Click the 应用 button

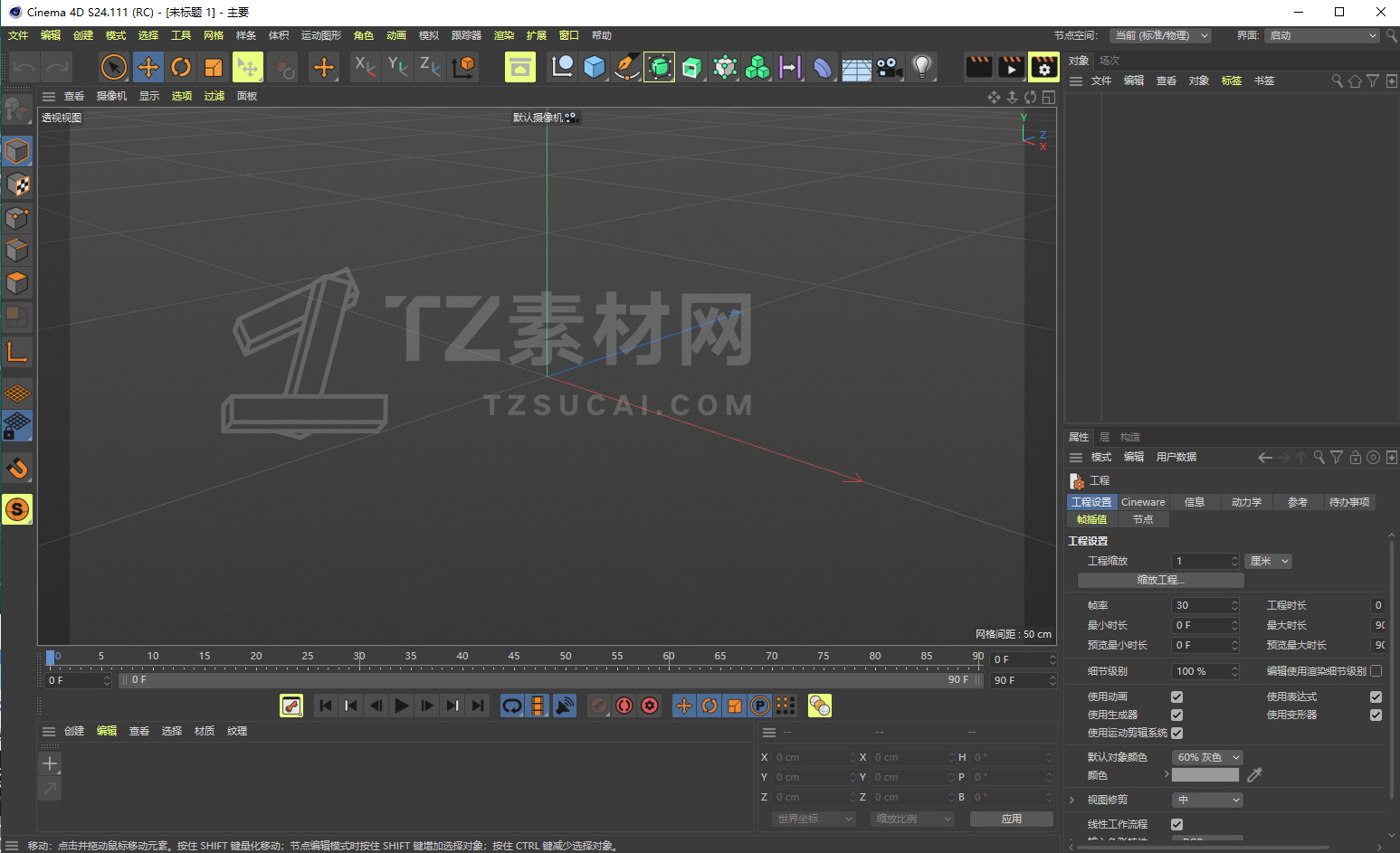[x=1012, y=819]
